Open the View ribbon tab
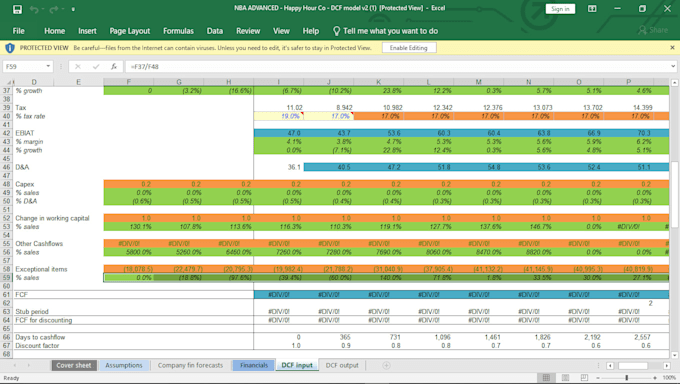The height and width of the screenshot is (384, 680). (281, 31)
